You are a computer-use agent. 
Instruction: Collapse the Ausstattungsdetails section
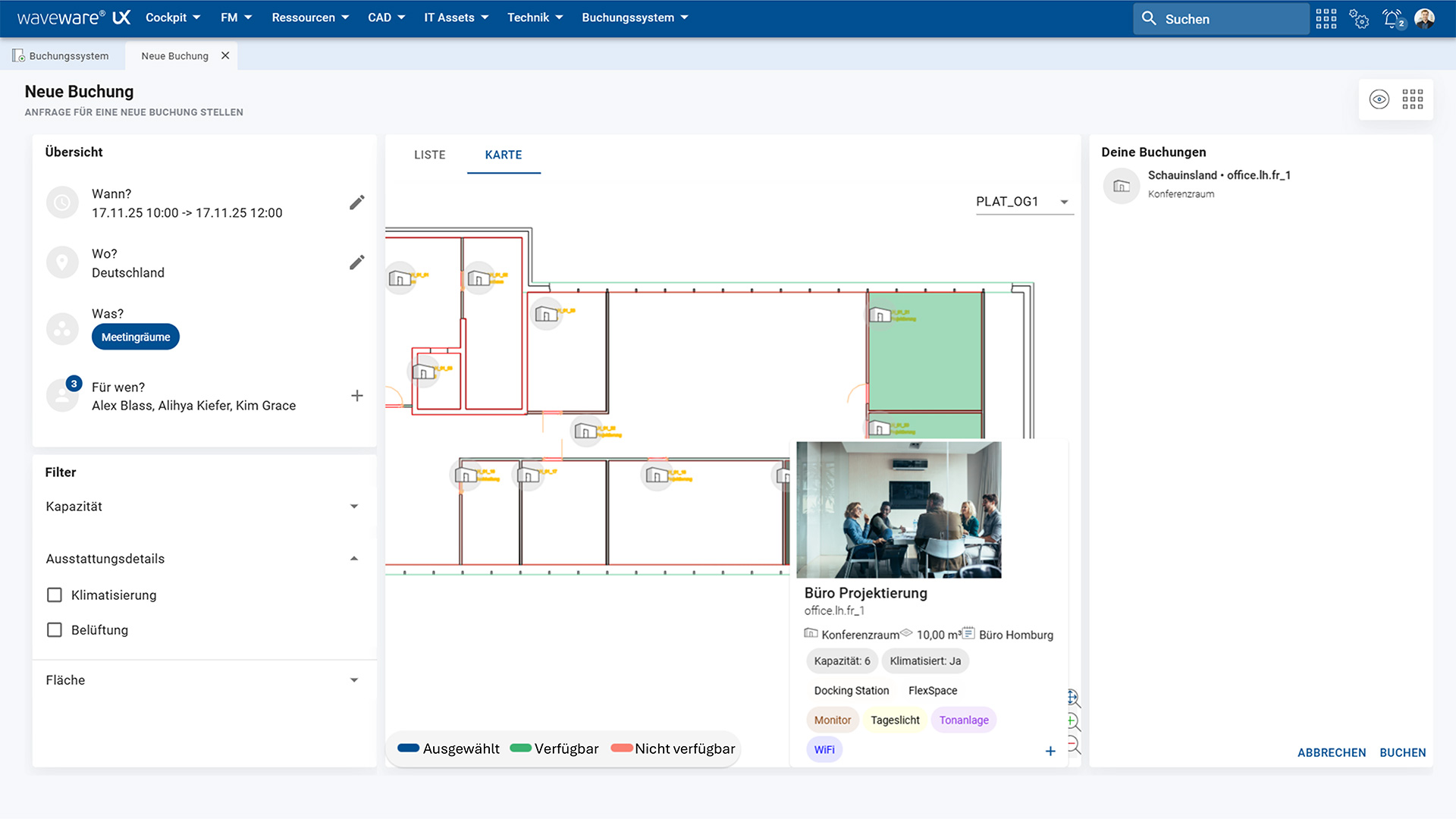(354, 559)
